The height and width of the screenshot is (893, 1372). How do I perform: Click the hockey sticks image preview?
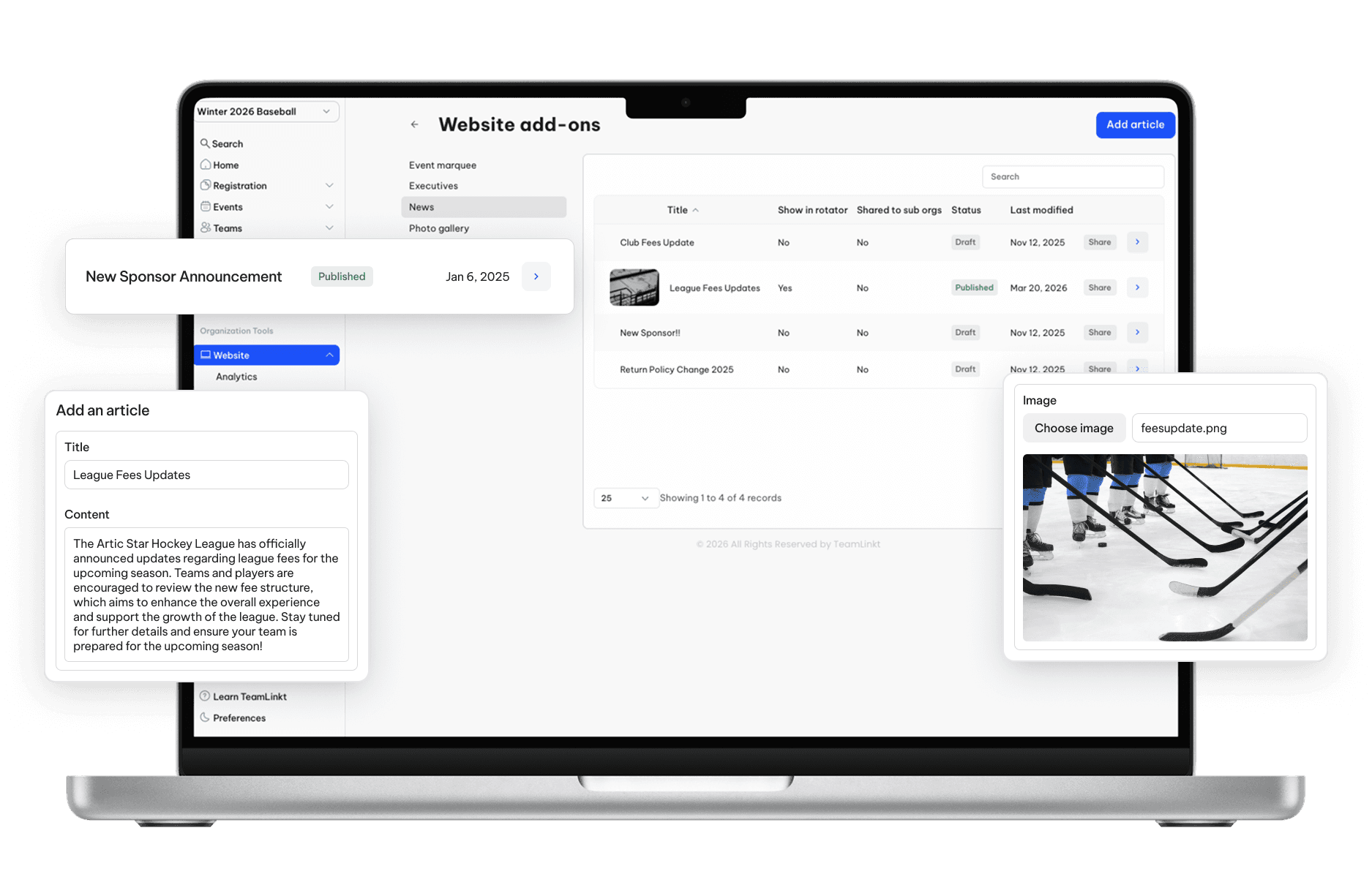coord(1165,548)
